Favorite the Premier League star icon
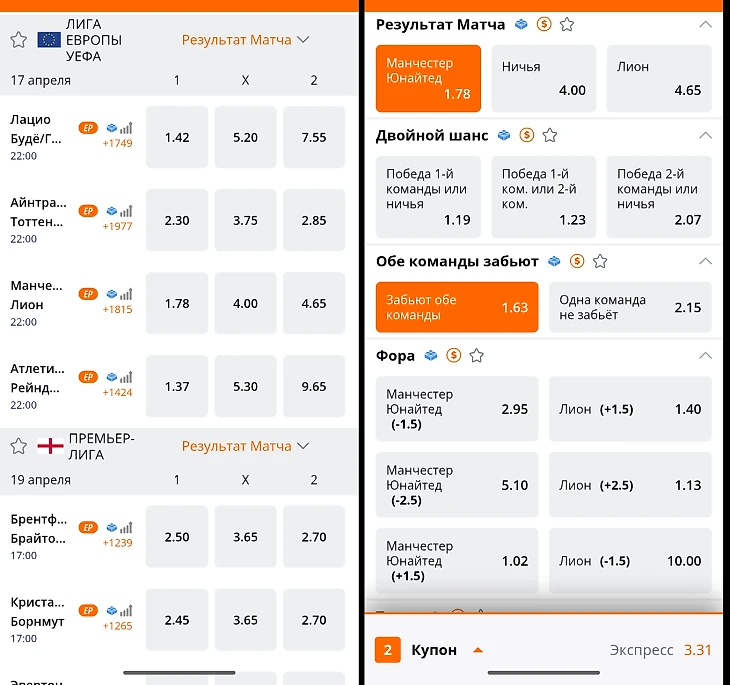Screen dimensions: 730x685 (18, 446)
